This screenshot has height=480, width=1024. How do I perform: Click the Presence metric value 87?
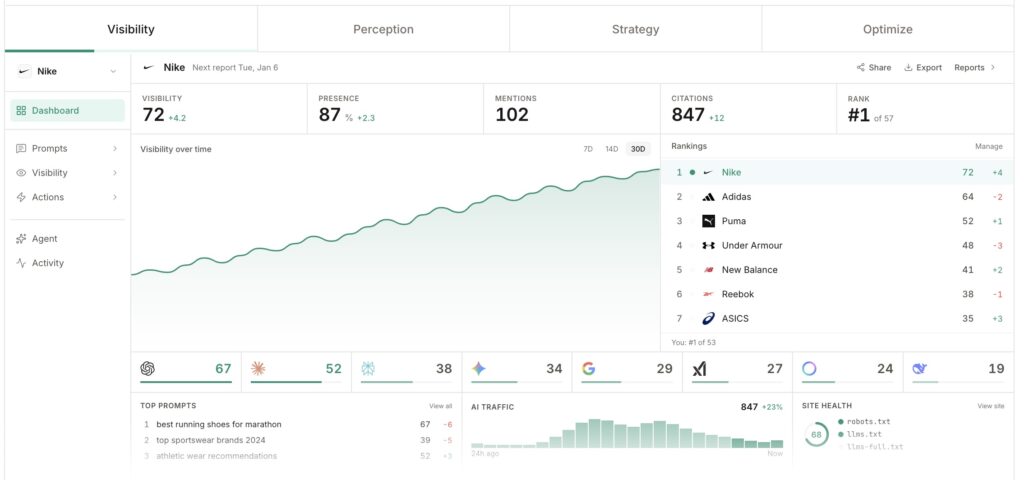pyautogui.click(x=330, y=115)
